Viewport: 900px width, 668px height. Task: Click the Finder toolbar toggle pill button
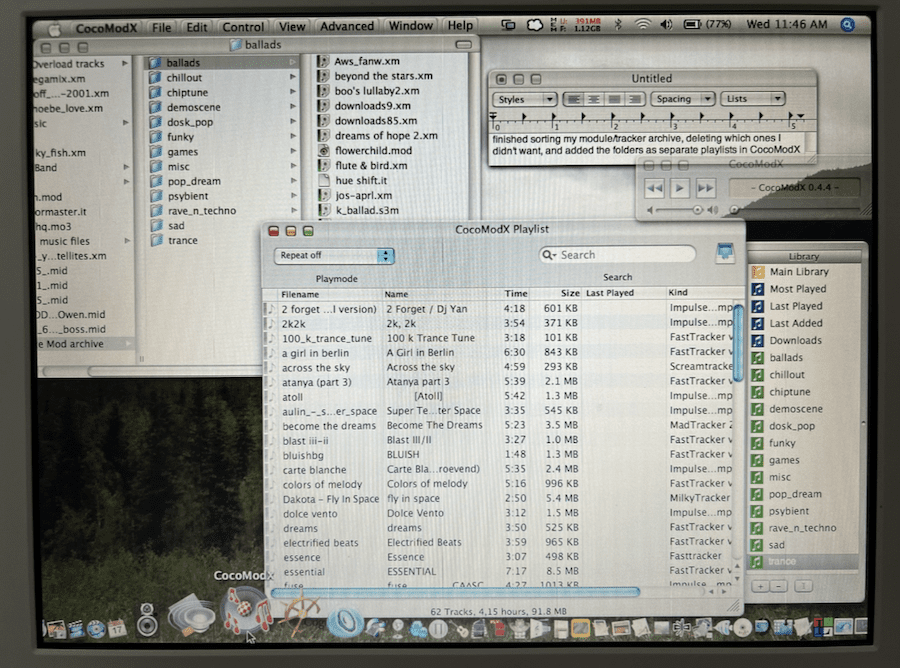coord(463,45)
